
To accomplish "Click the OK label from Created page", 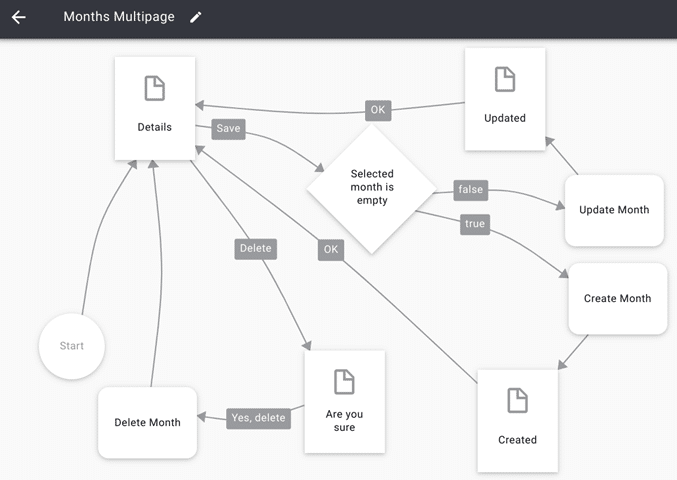I will [x=331, y=250].
